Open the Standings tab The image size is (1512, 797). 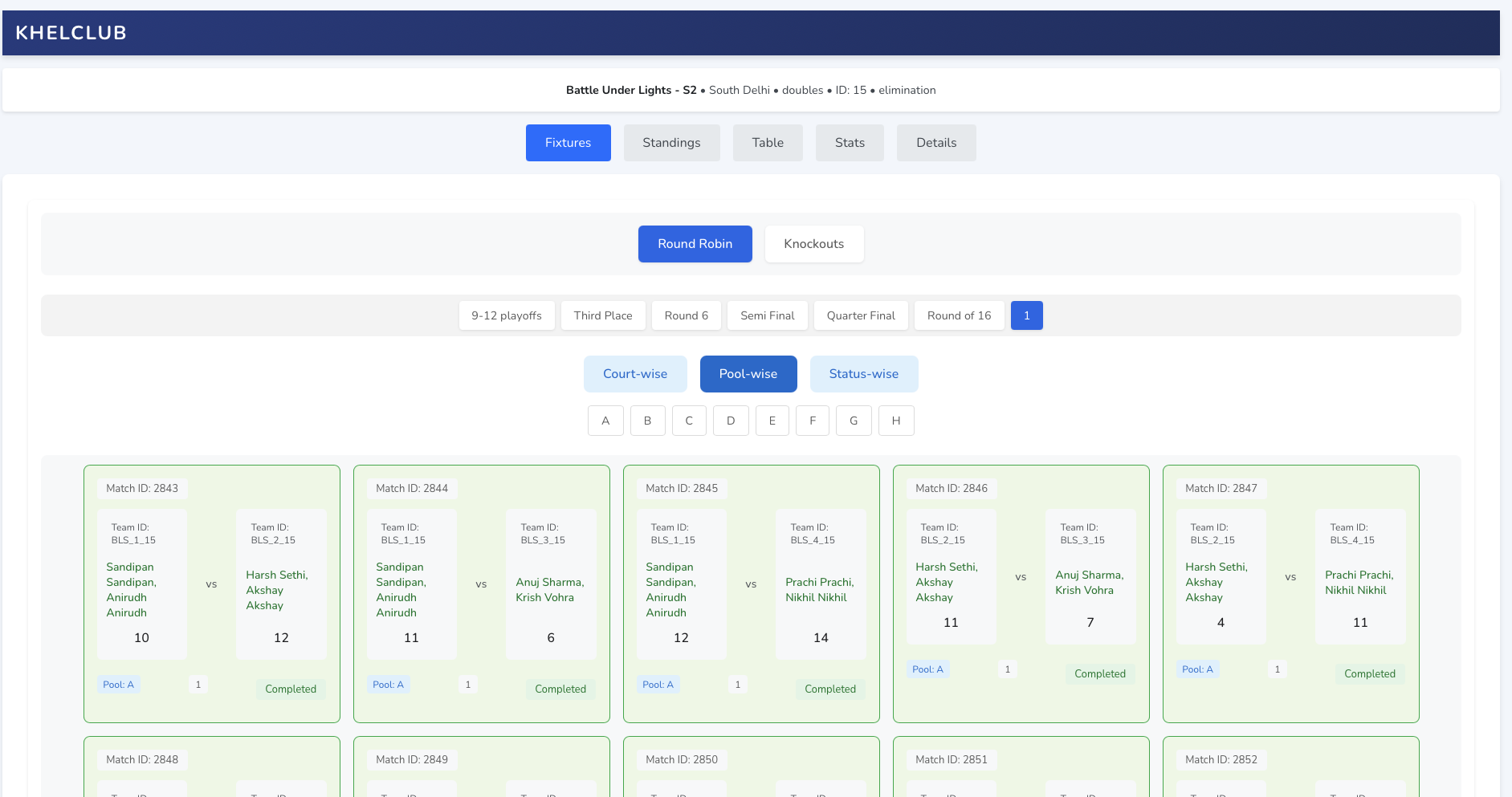671,143
